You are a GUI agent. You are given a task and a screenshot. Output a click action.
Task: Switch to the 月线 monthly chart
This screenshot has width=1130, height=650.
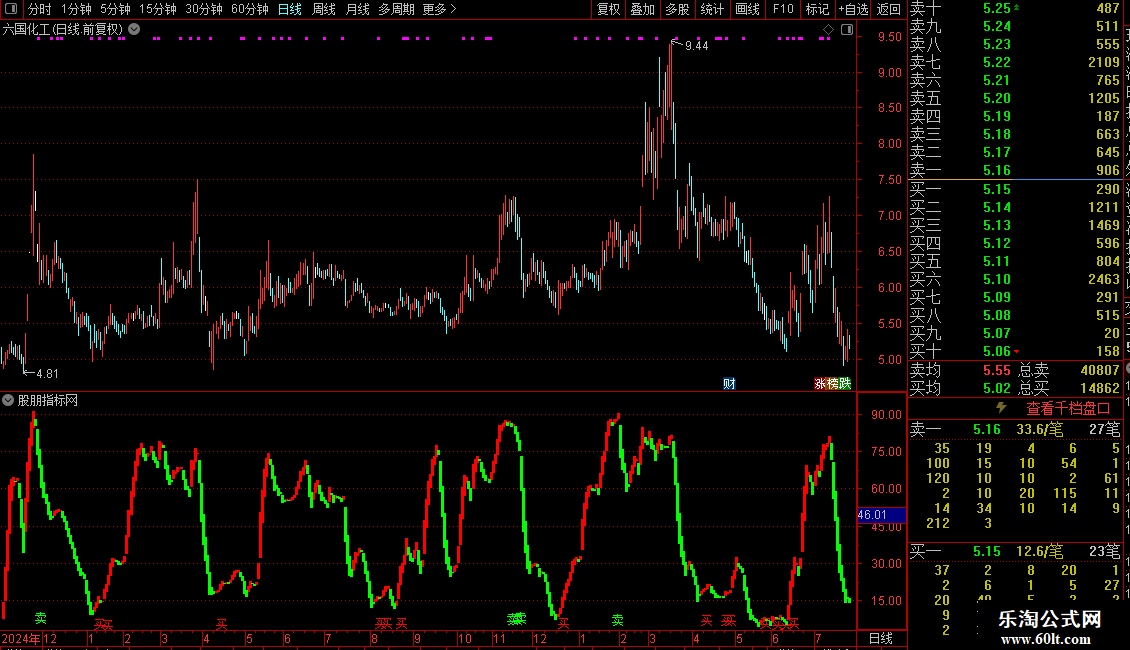[357, 9]
